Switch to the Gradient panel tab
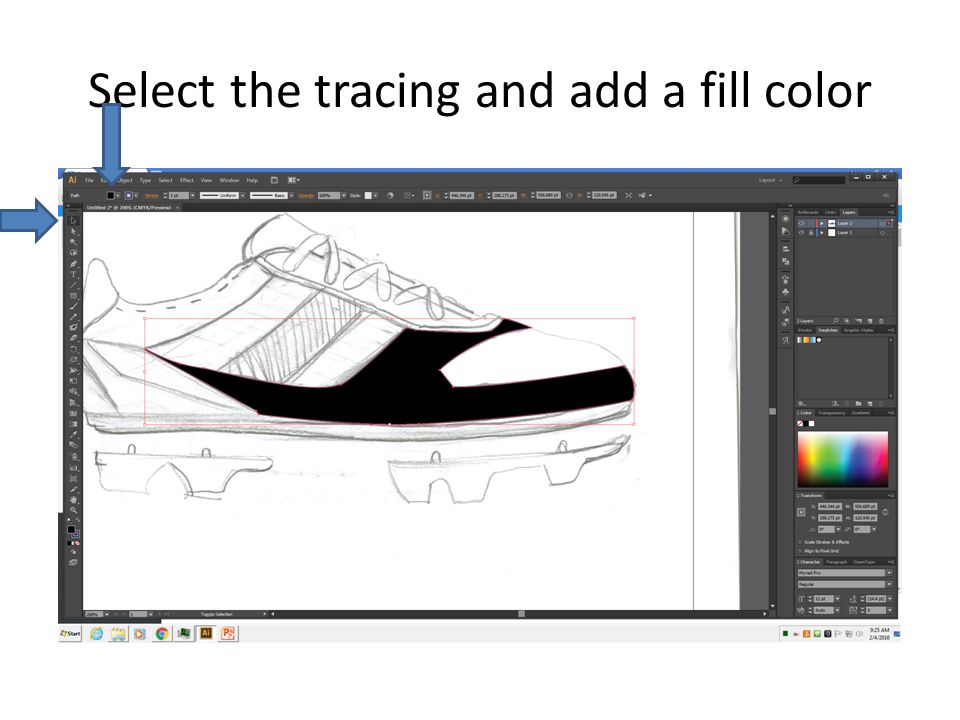960x720 pixels. (x=860, y=413)
